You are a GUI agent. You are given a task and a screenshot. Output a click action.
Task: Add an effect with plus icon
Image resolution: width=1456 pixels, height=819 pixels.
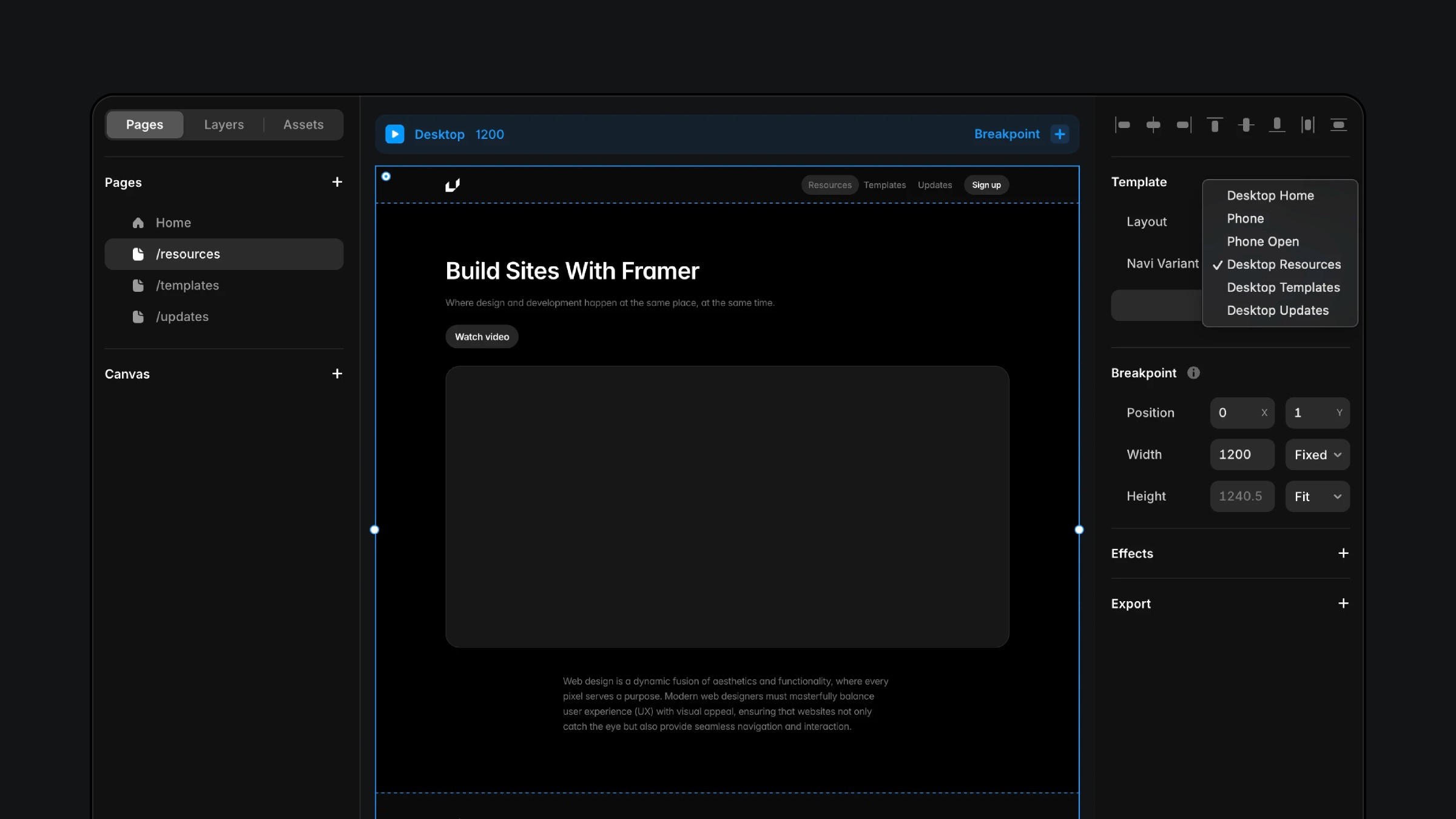[x=1343, y=553]
